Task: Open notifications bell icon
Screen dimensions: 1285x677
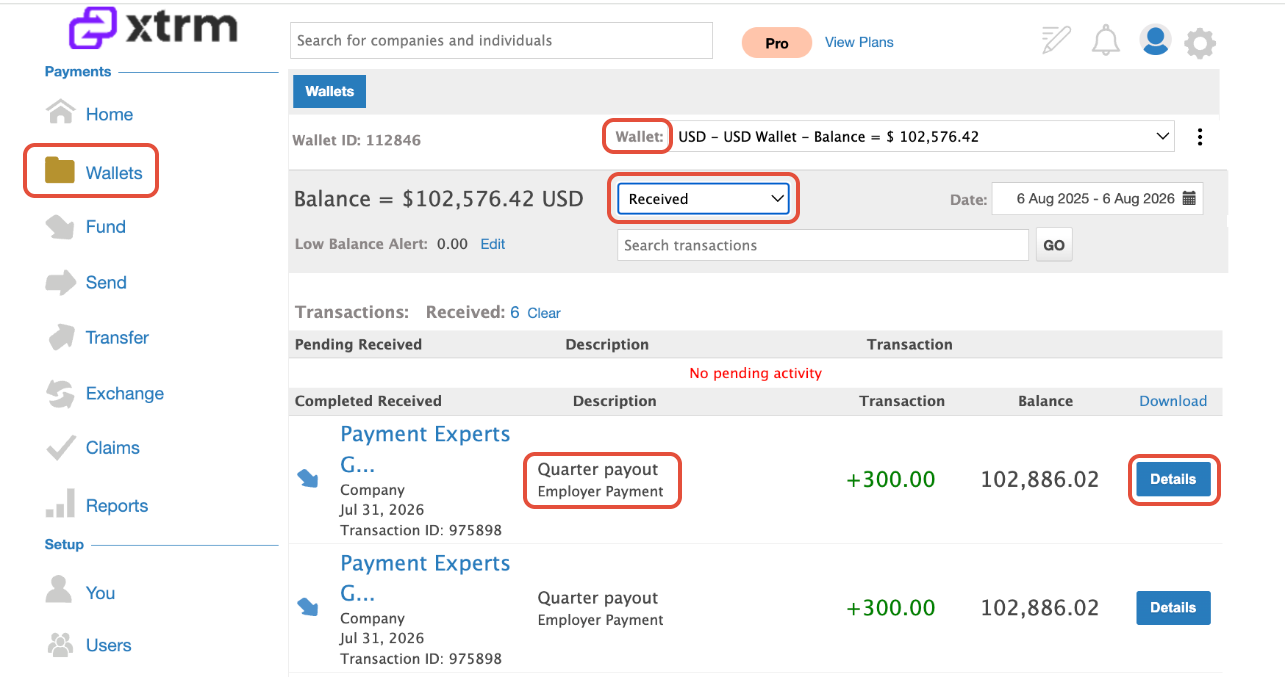Action: 1105,41
